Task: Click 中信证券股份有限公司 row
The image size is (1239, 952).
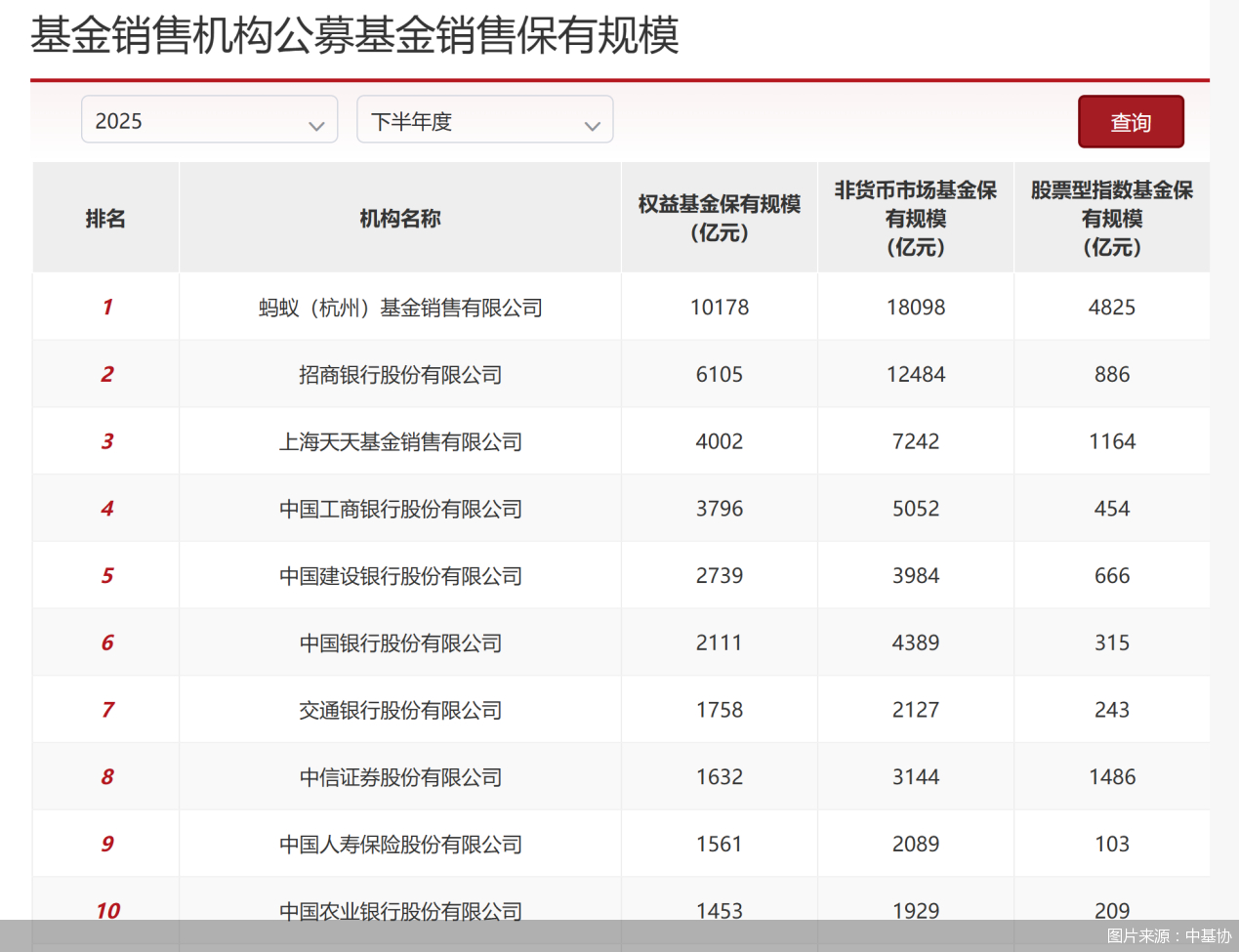Action: coord(399,776)
